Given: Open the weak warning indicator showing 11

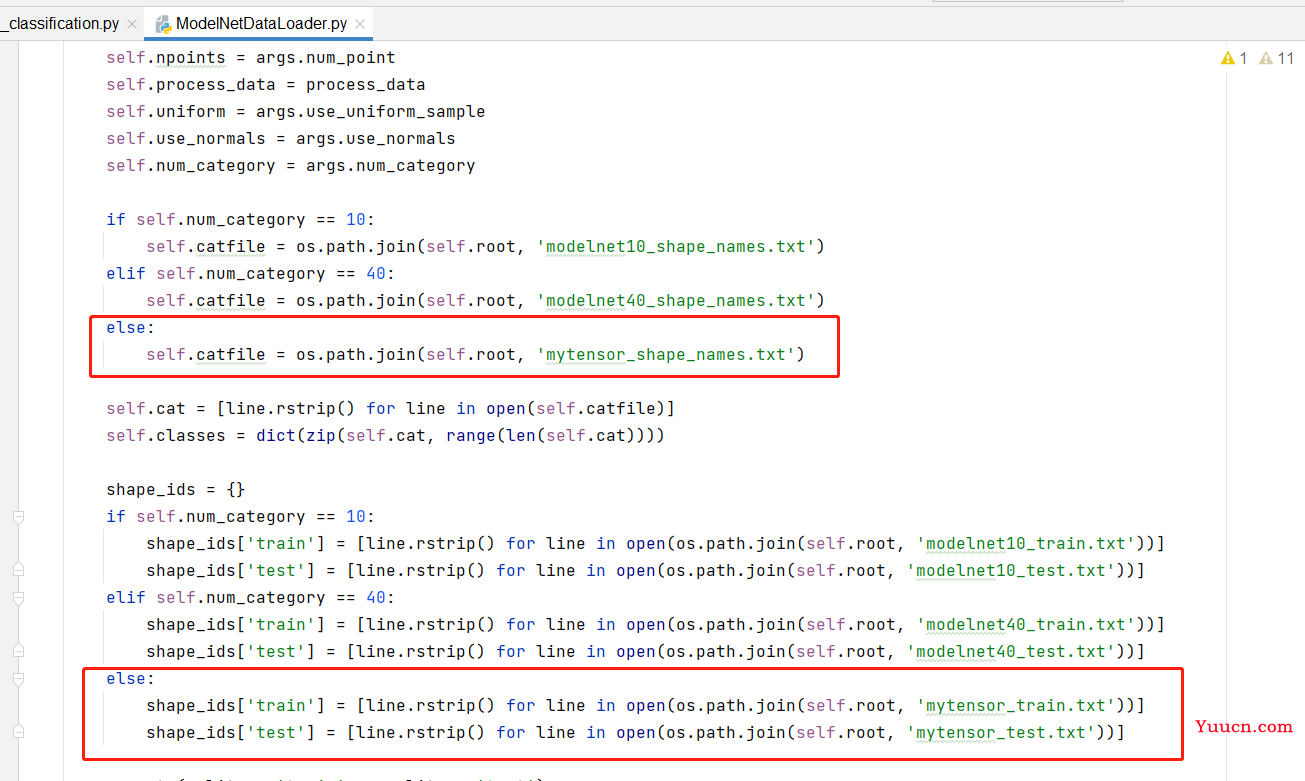Looking at the screenshot, I should (1276, 58).
